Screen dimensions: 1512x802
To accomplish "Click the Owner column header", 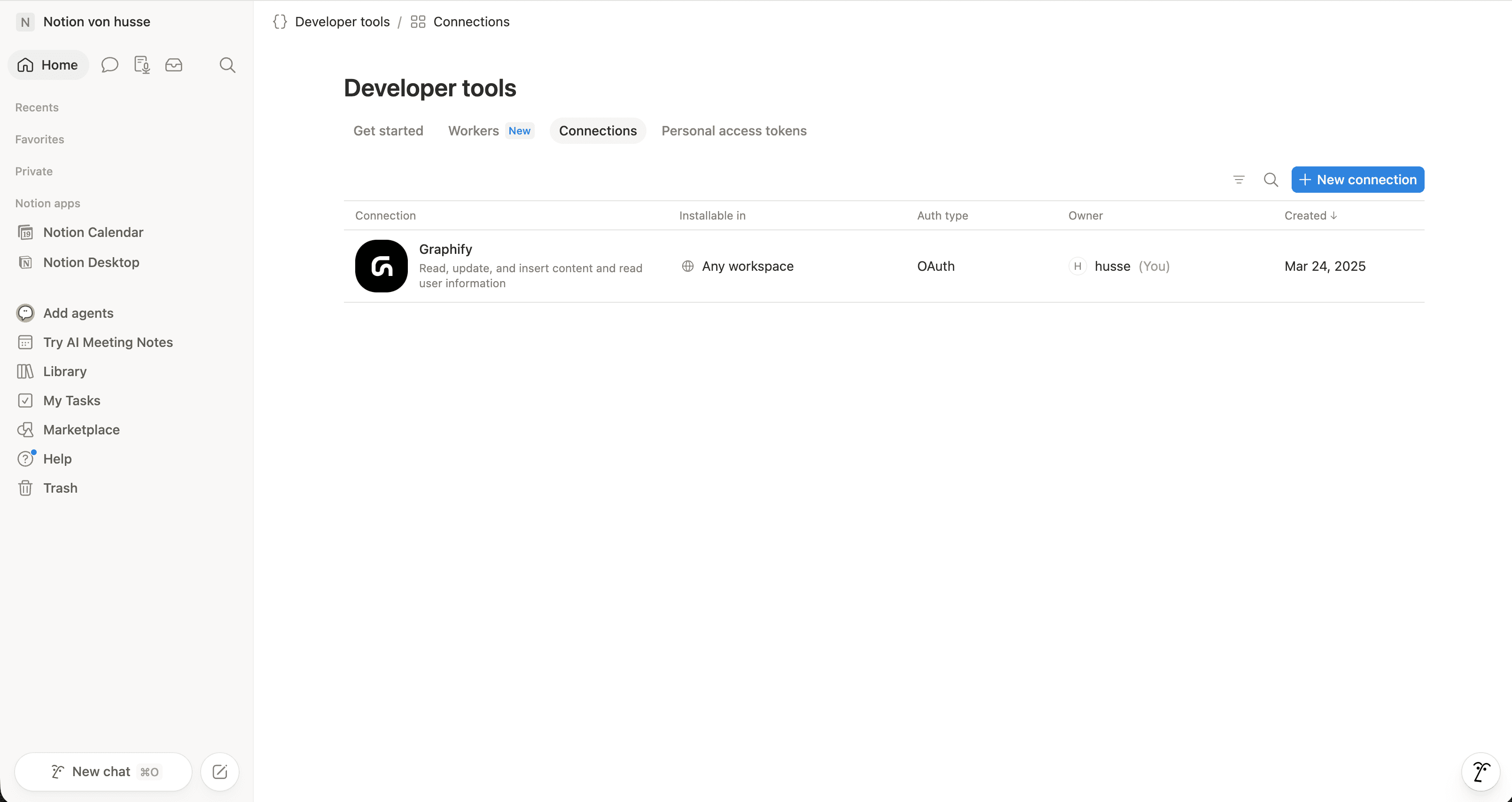I will [x=1085, y=215].
